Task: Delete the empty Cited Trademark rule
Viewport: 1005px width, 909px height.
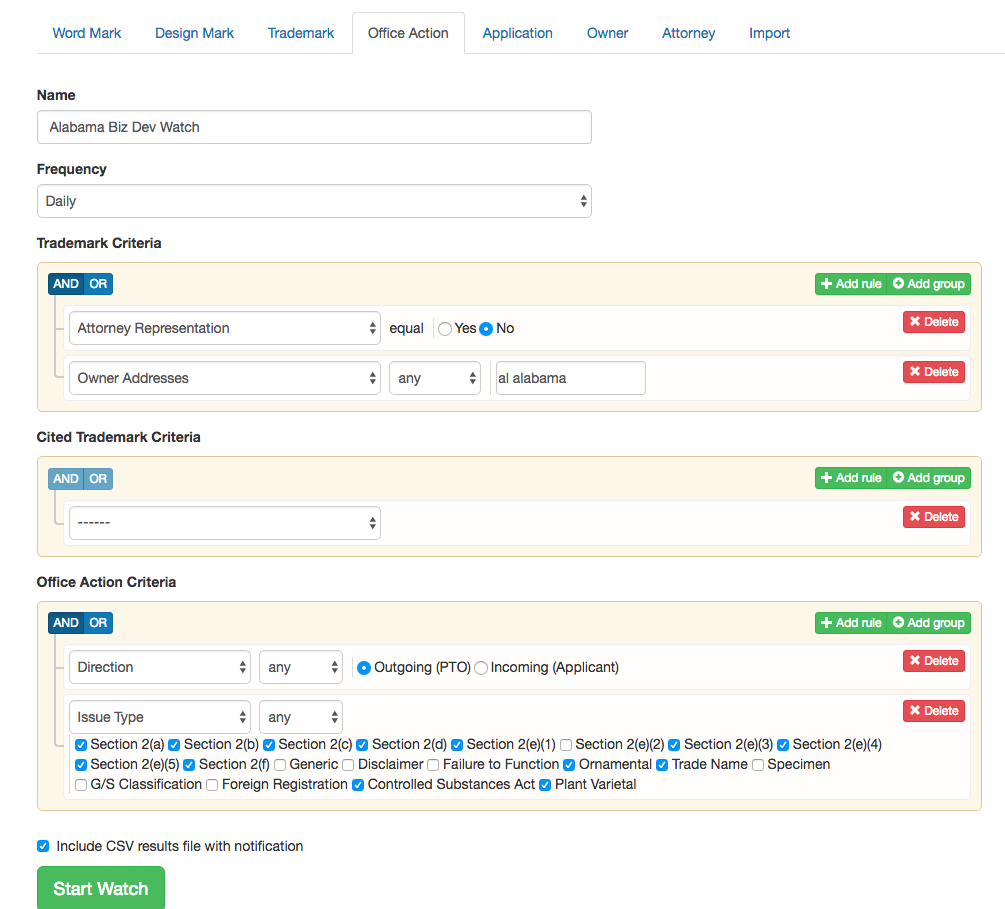Action: [933, 516]
